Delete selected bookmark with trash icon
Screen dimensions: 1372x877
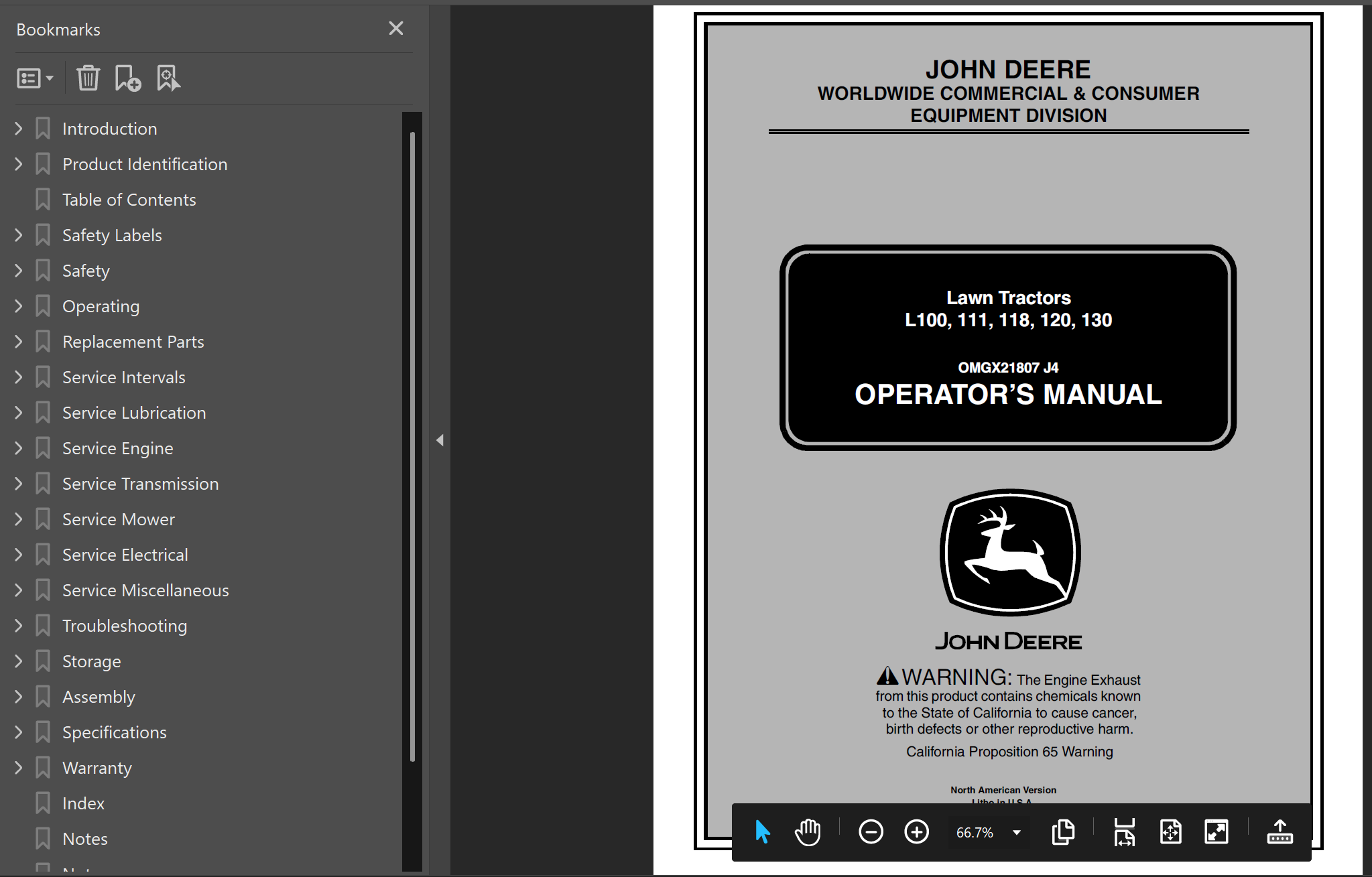point(88,78)
